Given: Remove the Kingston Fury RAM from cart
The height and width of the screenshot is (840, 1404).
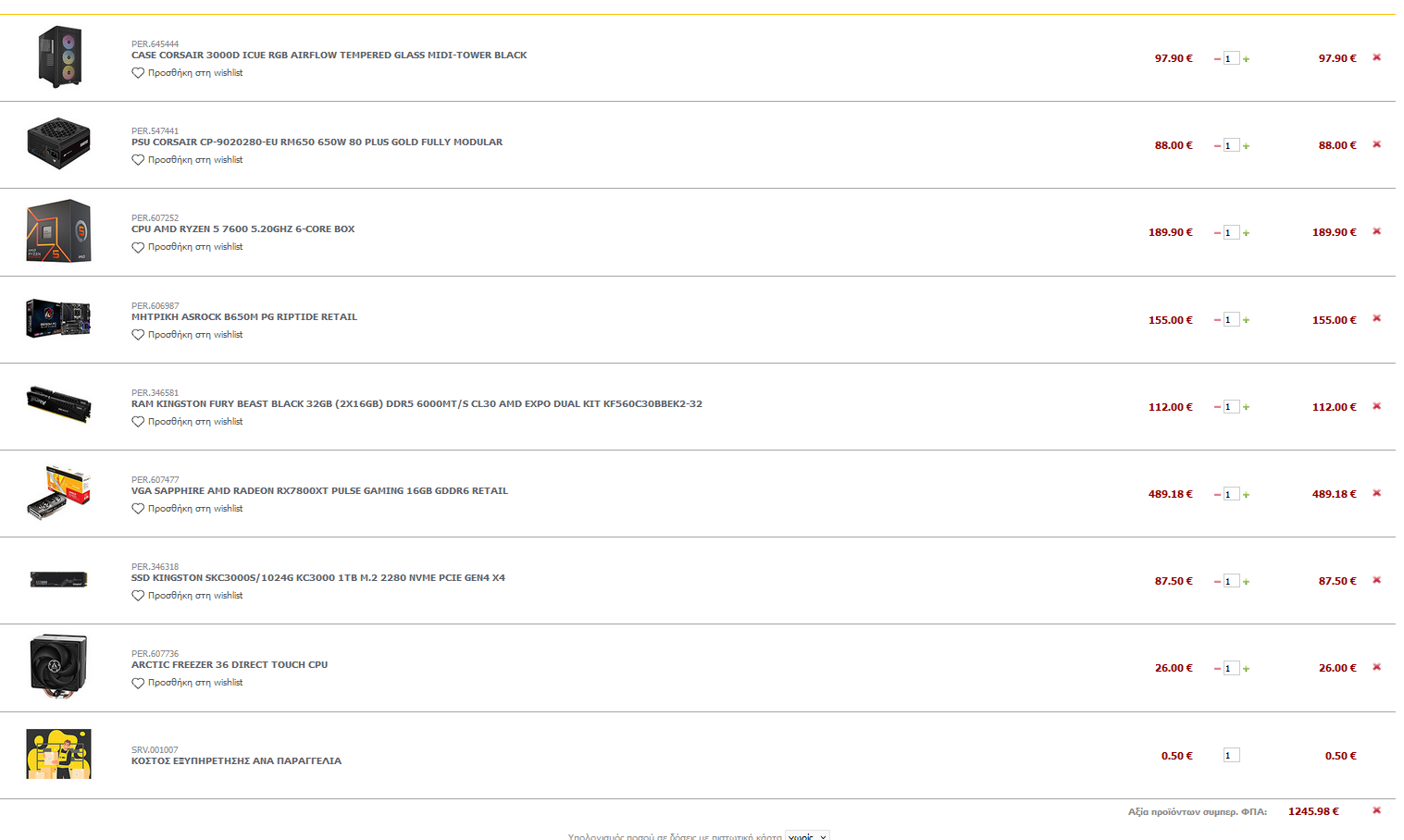Looking at the screenshot, I should pos(1376,406).
